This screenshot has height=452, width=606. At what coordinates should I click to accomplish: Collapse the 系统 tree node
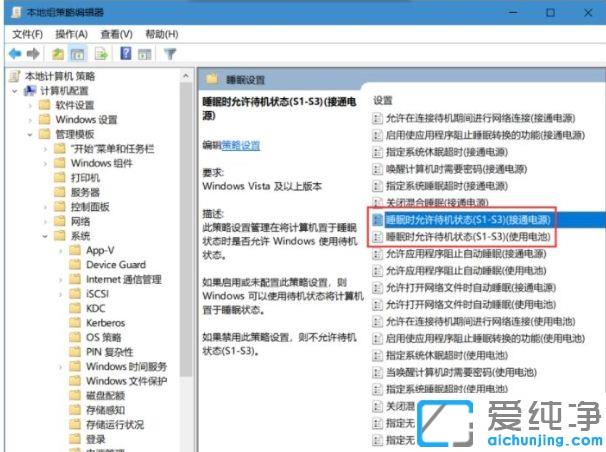[x=45, y=236]
